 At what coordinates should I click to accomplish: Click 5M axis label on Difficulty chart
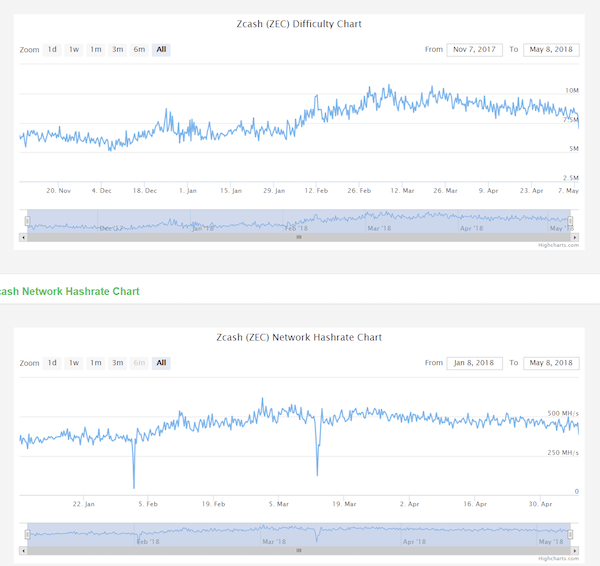tap(574, 149)
